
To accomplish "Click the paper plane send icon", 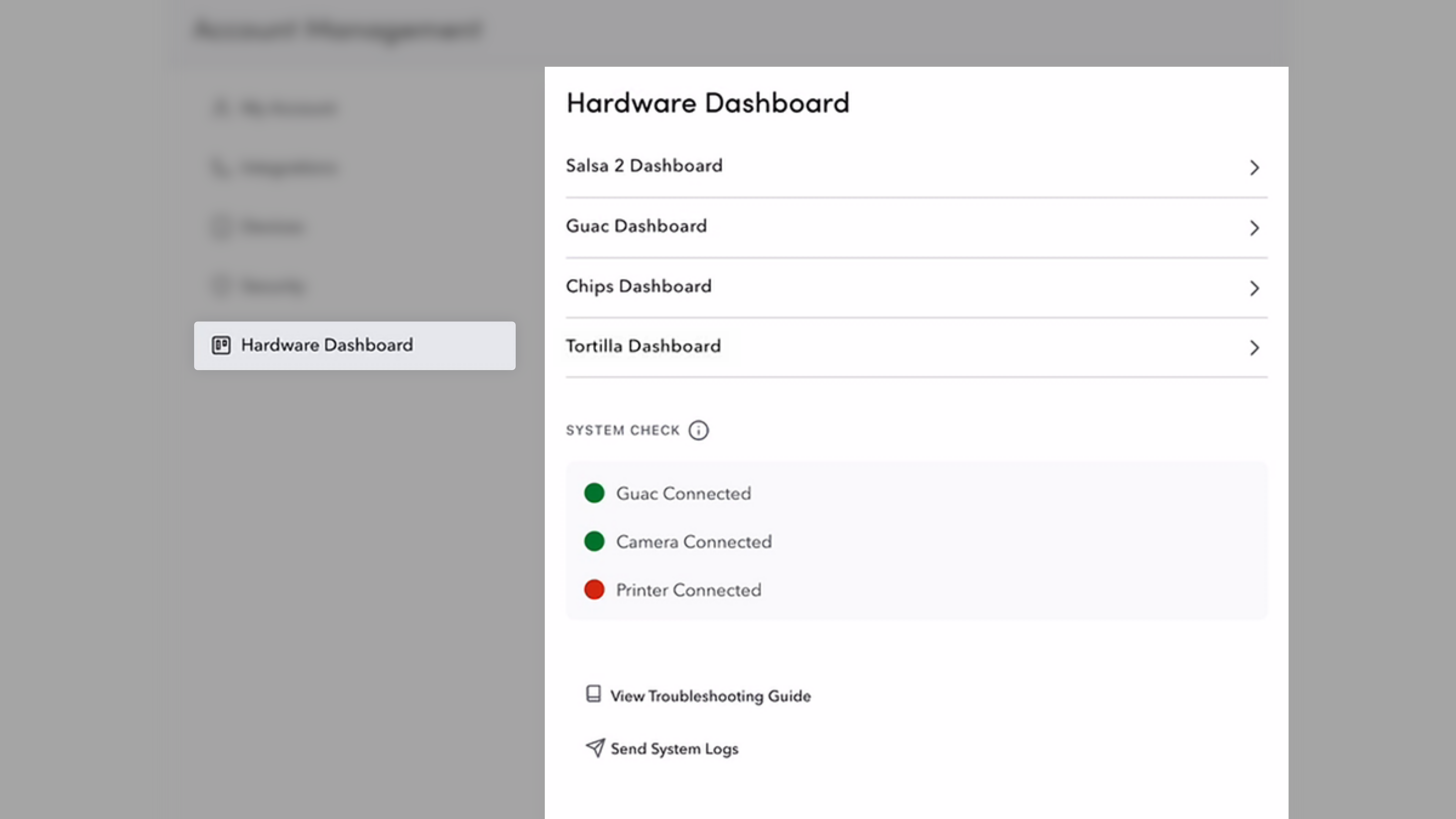I will click(595, 748).
